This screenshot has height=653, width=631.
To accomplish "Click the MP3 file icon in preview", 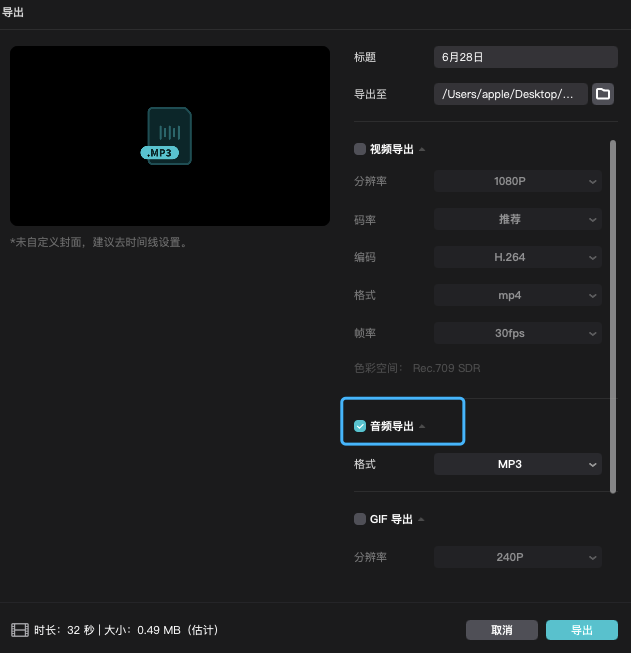I will 167,136.
